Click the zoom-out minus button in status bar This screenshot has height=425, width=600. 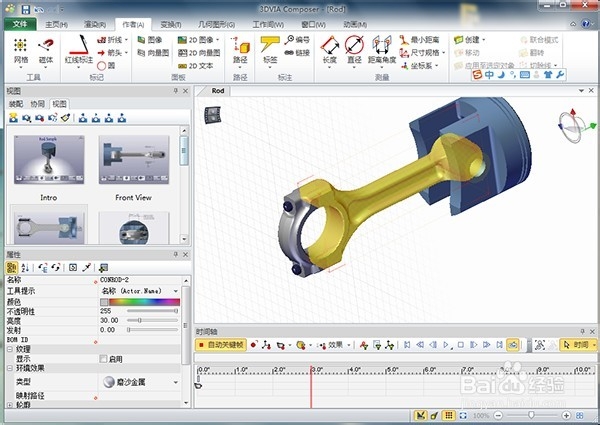(498, 415)
